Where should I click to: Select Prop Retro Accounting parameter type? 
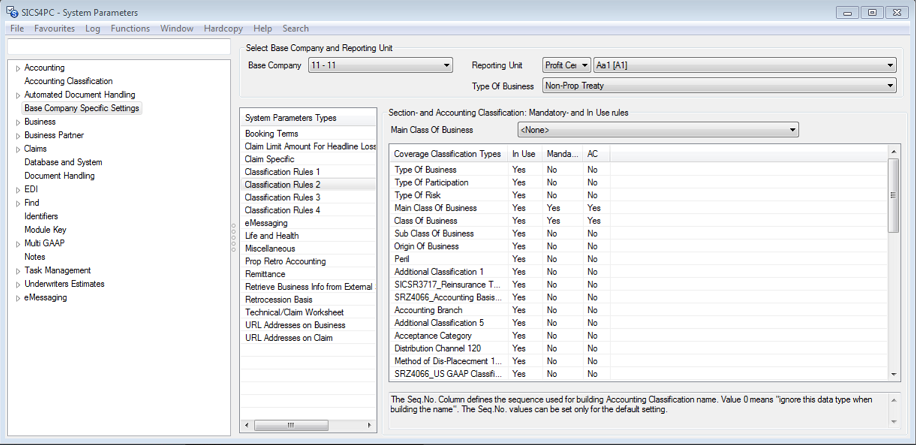click(x=286, y=261)
